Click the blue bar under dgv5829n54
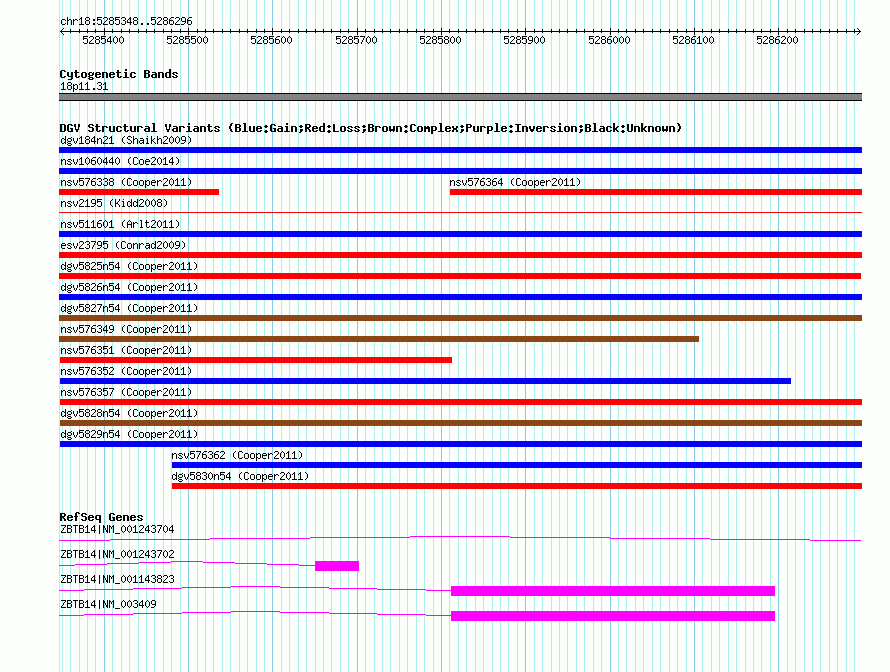This screenshot has height=672, width=890. point(460,444)
